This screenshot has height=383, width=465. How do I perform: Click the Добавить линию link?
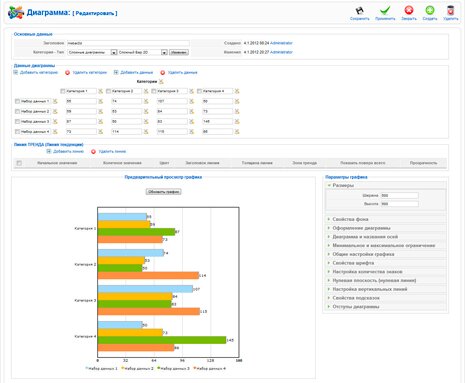68,151
